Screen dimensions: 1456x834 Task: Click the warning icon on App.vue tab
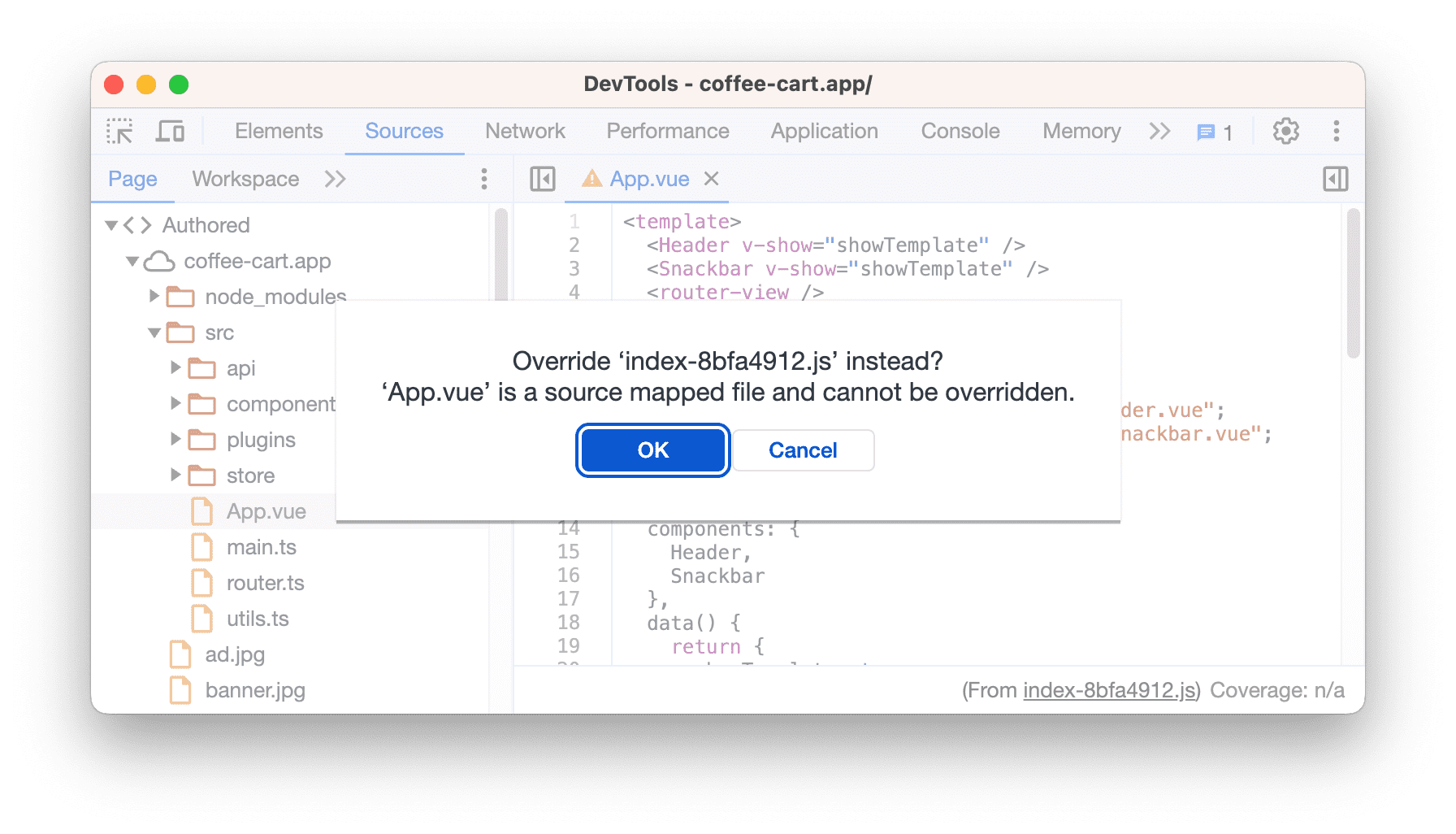(592, 179)
